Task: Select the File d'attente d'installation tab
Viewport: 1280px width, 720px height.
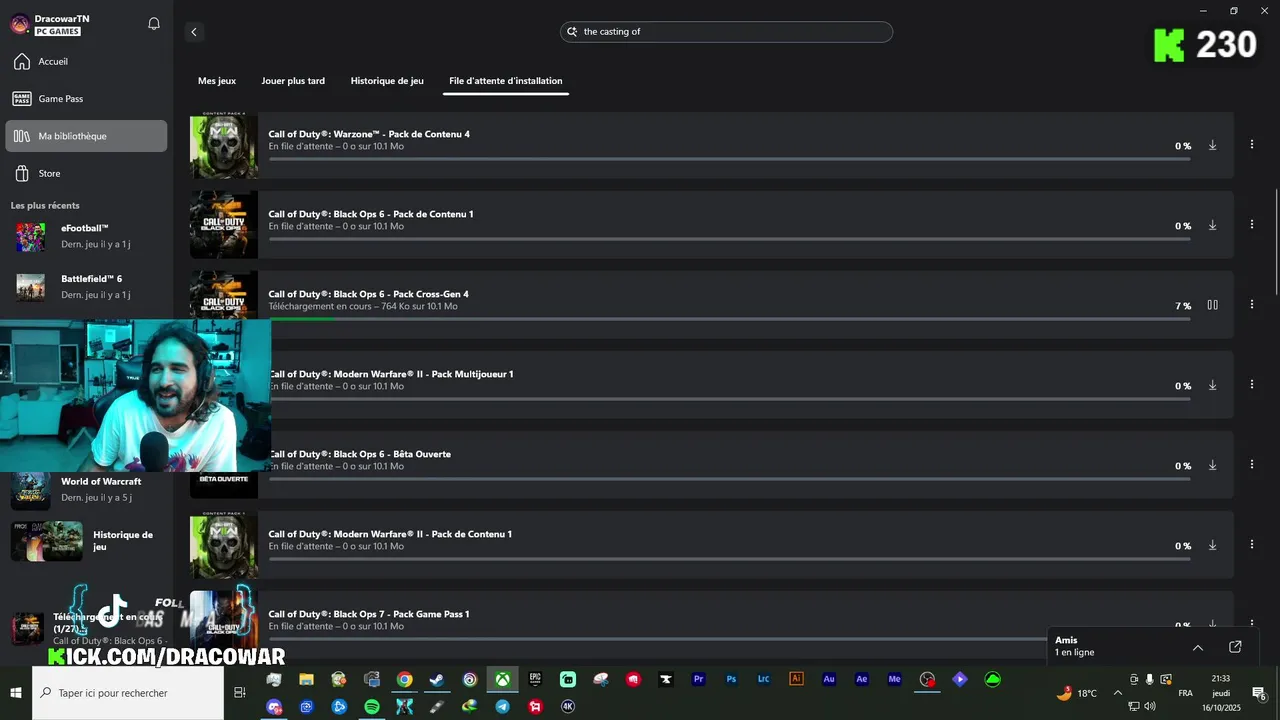Action: pyautogui.click(x=506, y=81)
